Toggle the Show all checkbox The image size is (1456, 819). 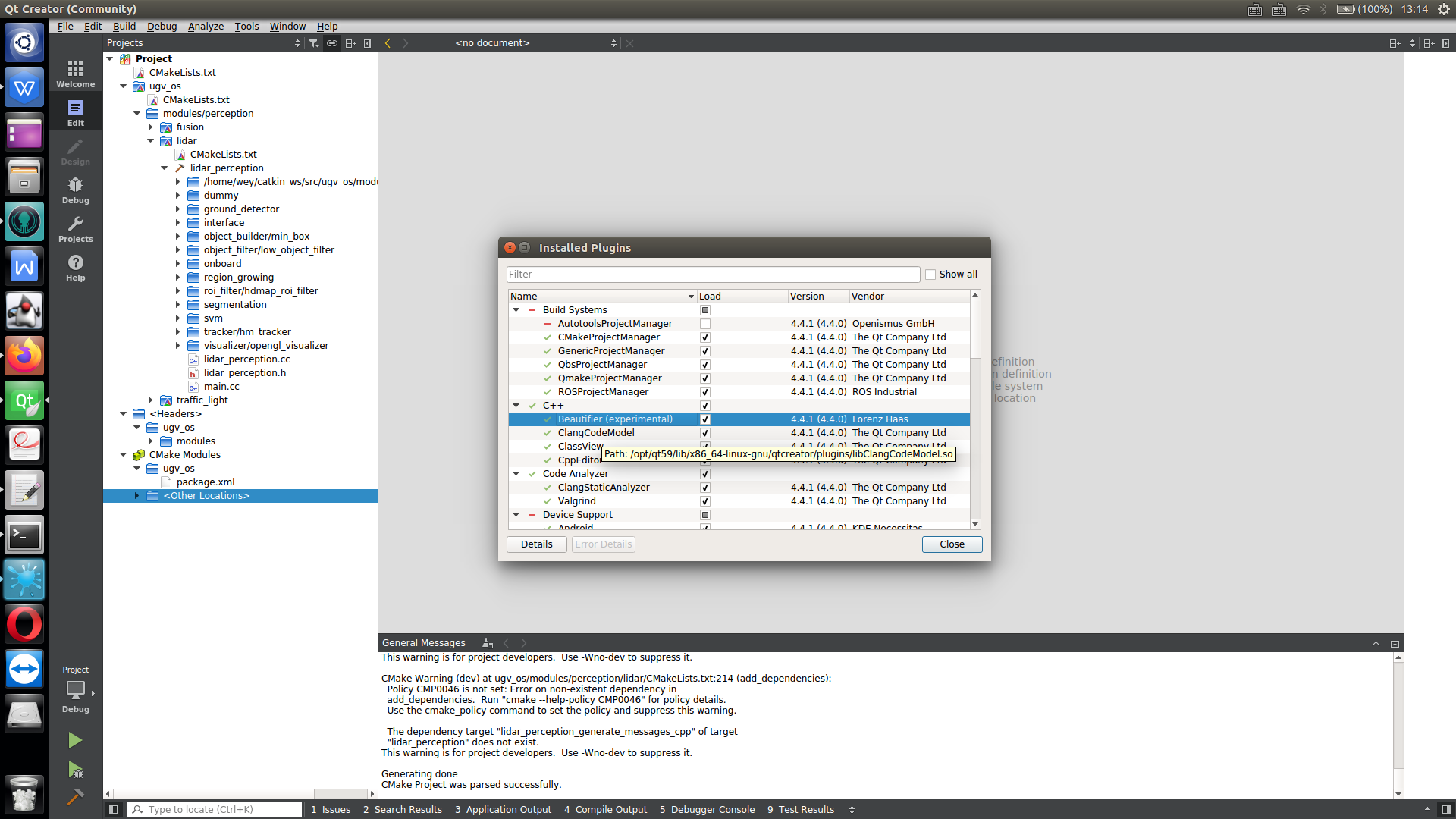click(930, 275)
